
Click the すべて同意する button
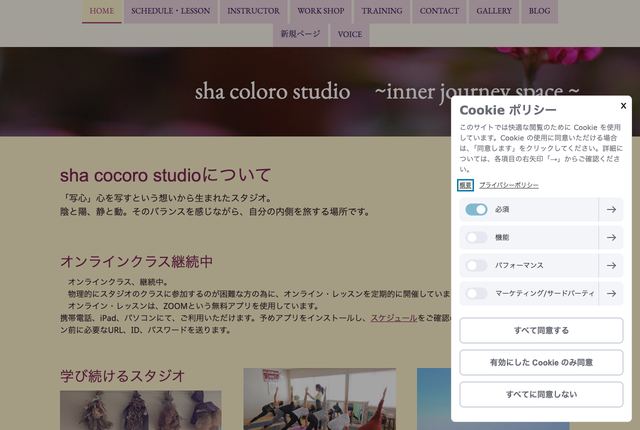[541, 330]
